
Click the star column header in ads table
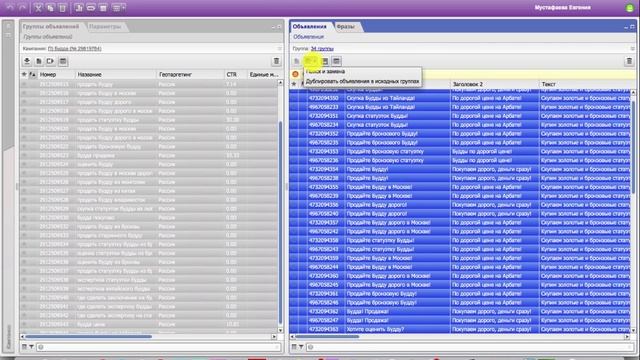pyautogui.click(x=294, y=84)
